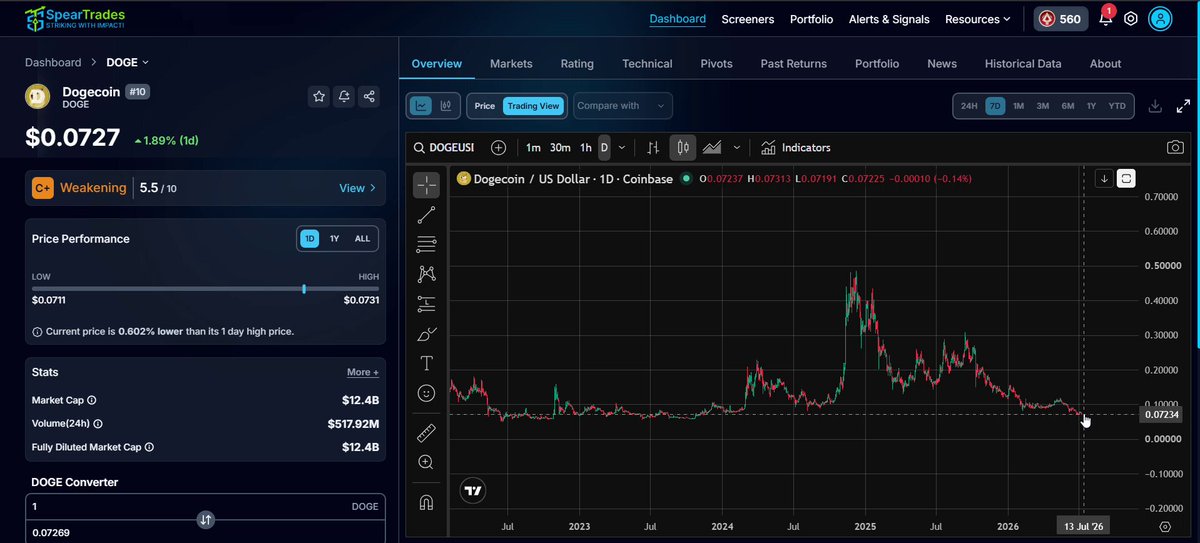The height and width of the screenshot is (543, 1200).
Task: Open the Technical tab
Action: 647,63
